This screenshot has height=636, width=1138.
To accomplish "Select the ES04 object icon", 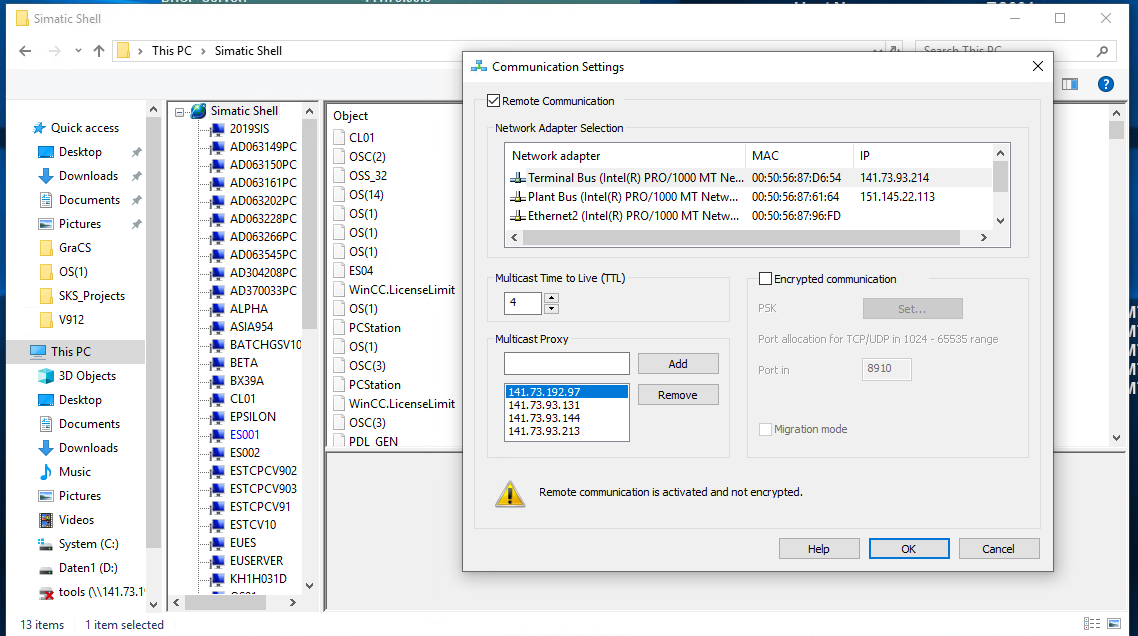I will tap(339, 271).
